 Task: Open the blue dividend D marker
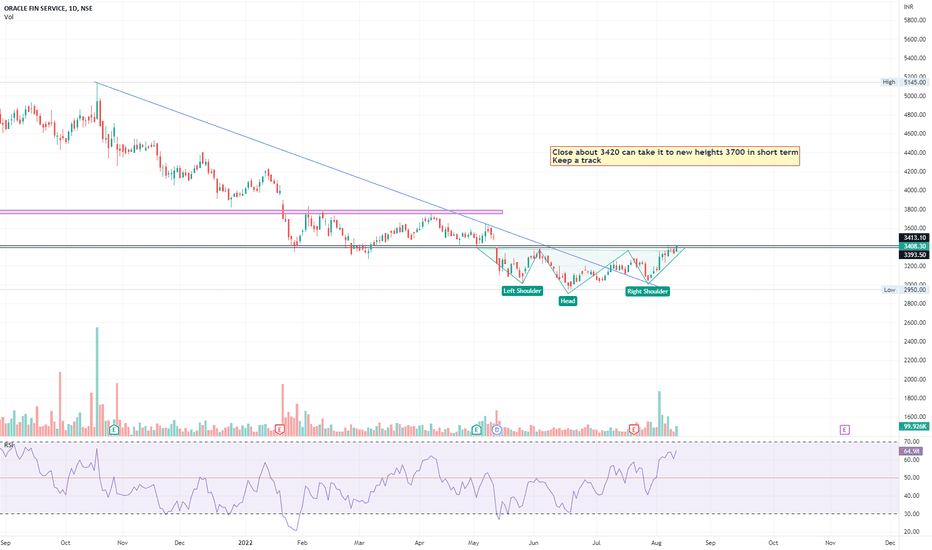point(497,429)
